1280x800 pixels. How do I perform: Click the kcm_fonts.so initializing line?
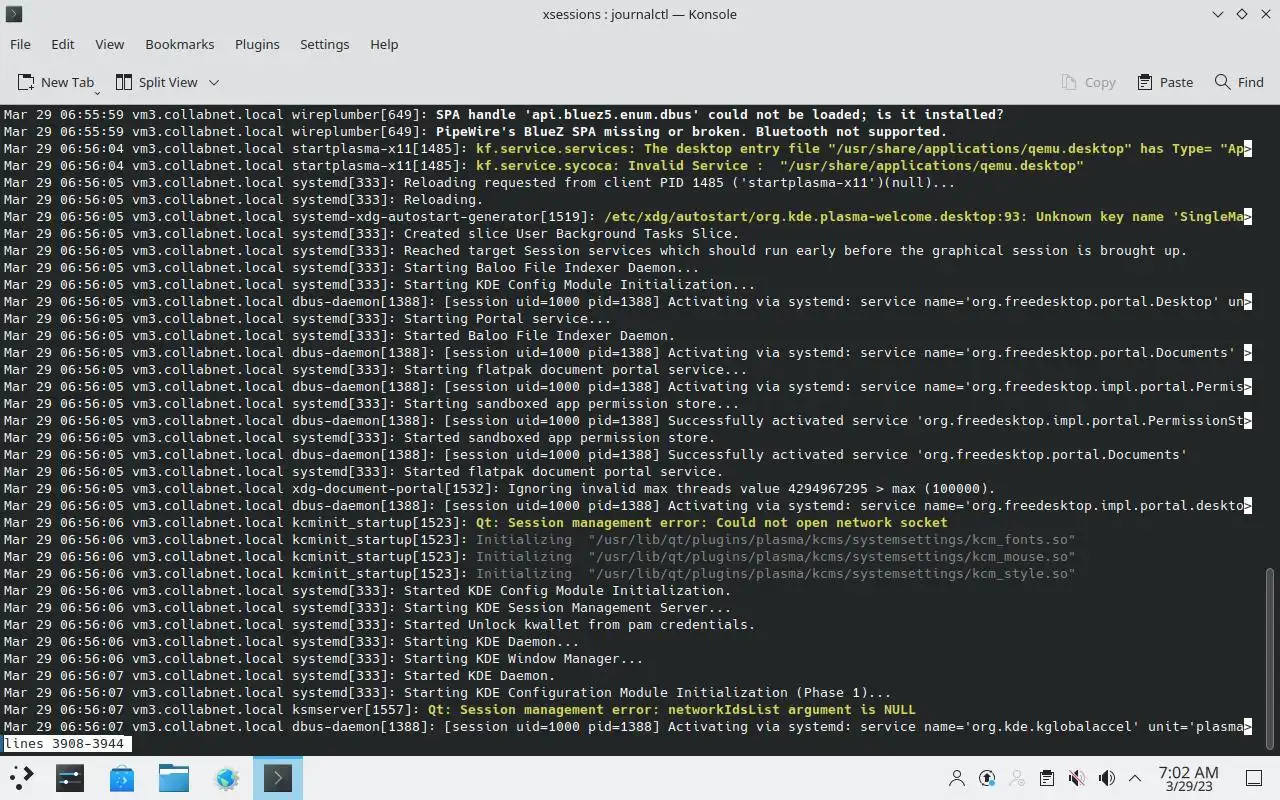coord(539,539)
